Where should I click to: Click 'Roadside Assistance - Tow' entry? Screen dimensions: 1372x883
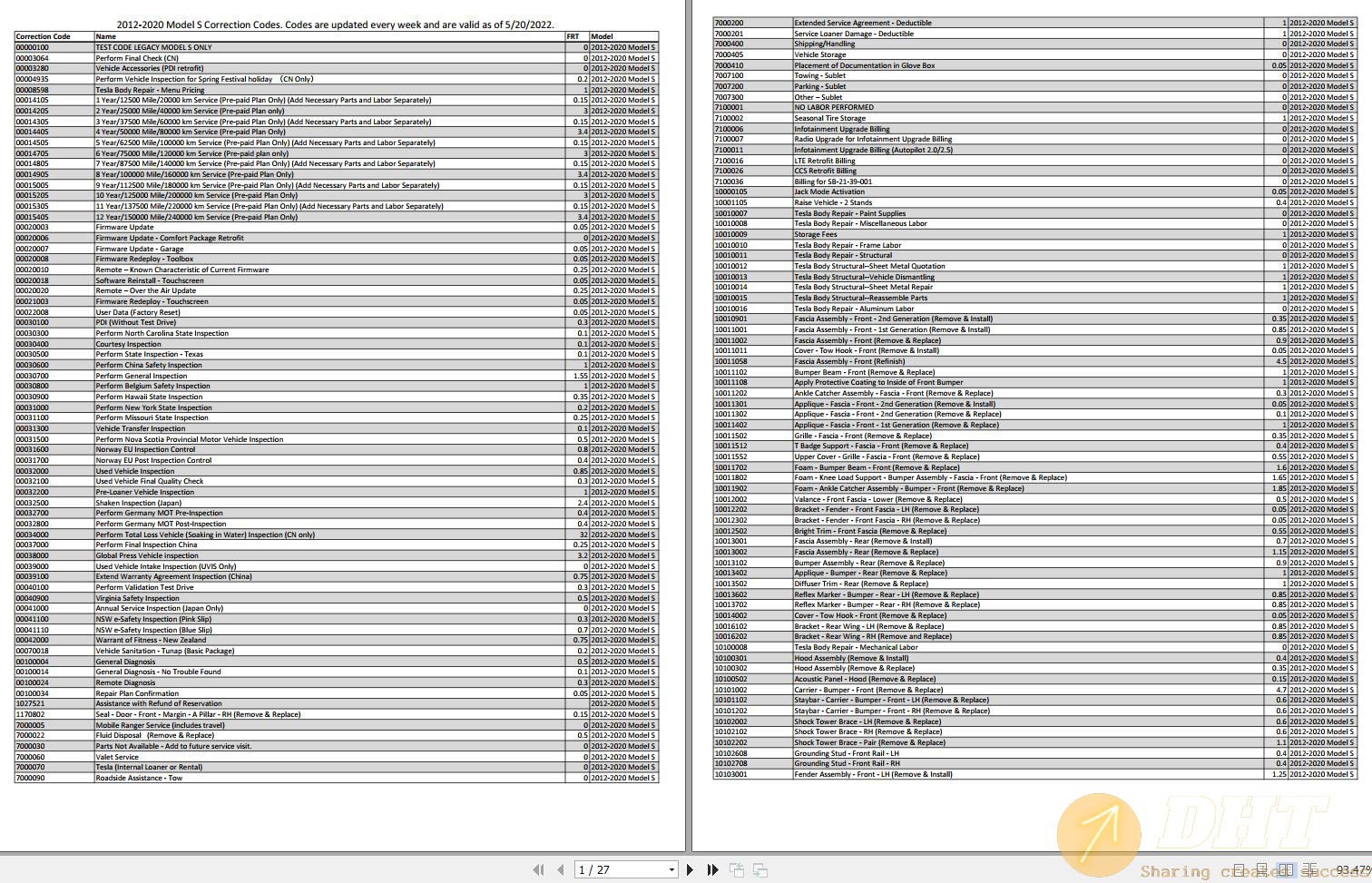[139, 778]
